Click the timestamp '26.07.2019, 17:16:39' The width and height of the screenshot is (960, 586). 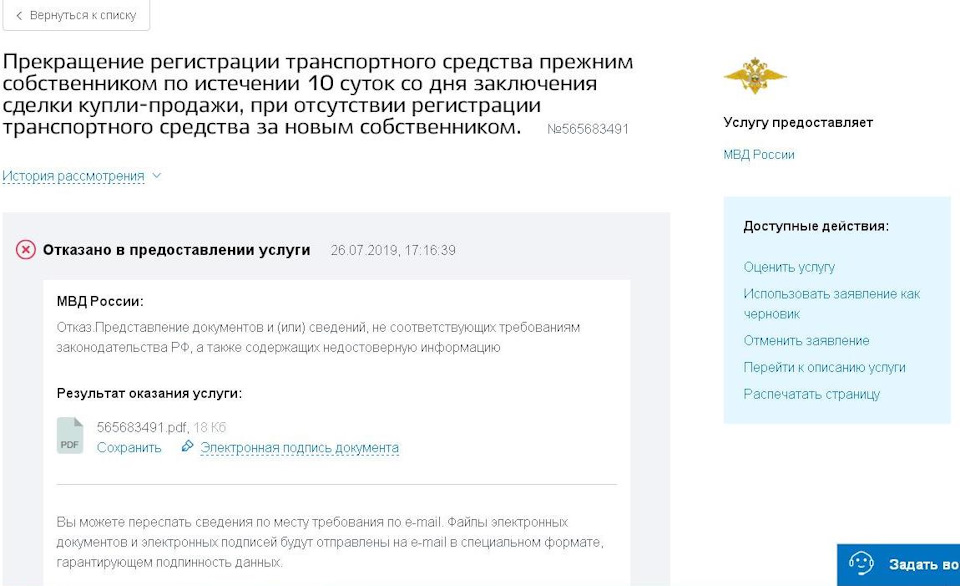[393, 250]
